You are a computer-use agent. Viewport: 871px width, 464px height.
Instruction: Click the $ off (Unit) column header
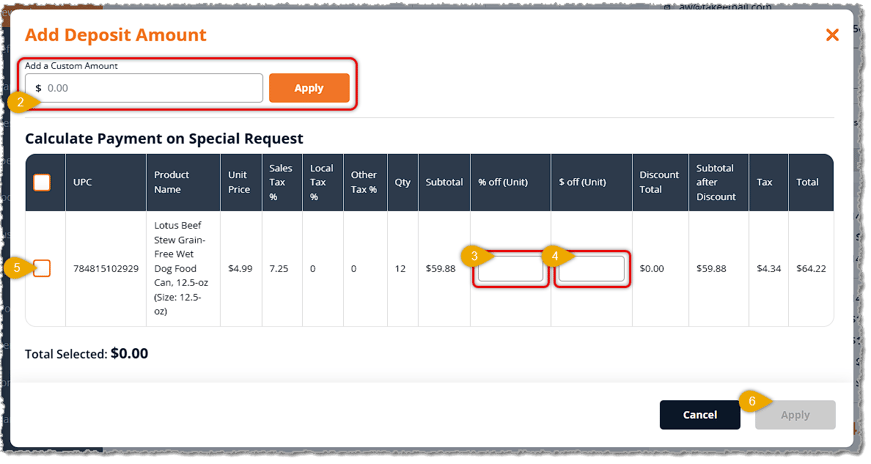(x=582, y=182)
